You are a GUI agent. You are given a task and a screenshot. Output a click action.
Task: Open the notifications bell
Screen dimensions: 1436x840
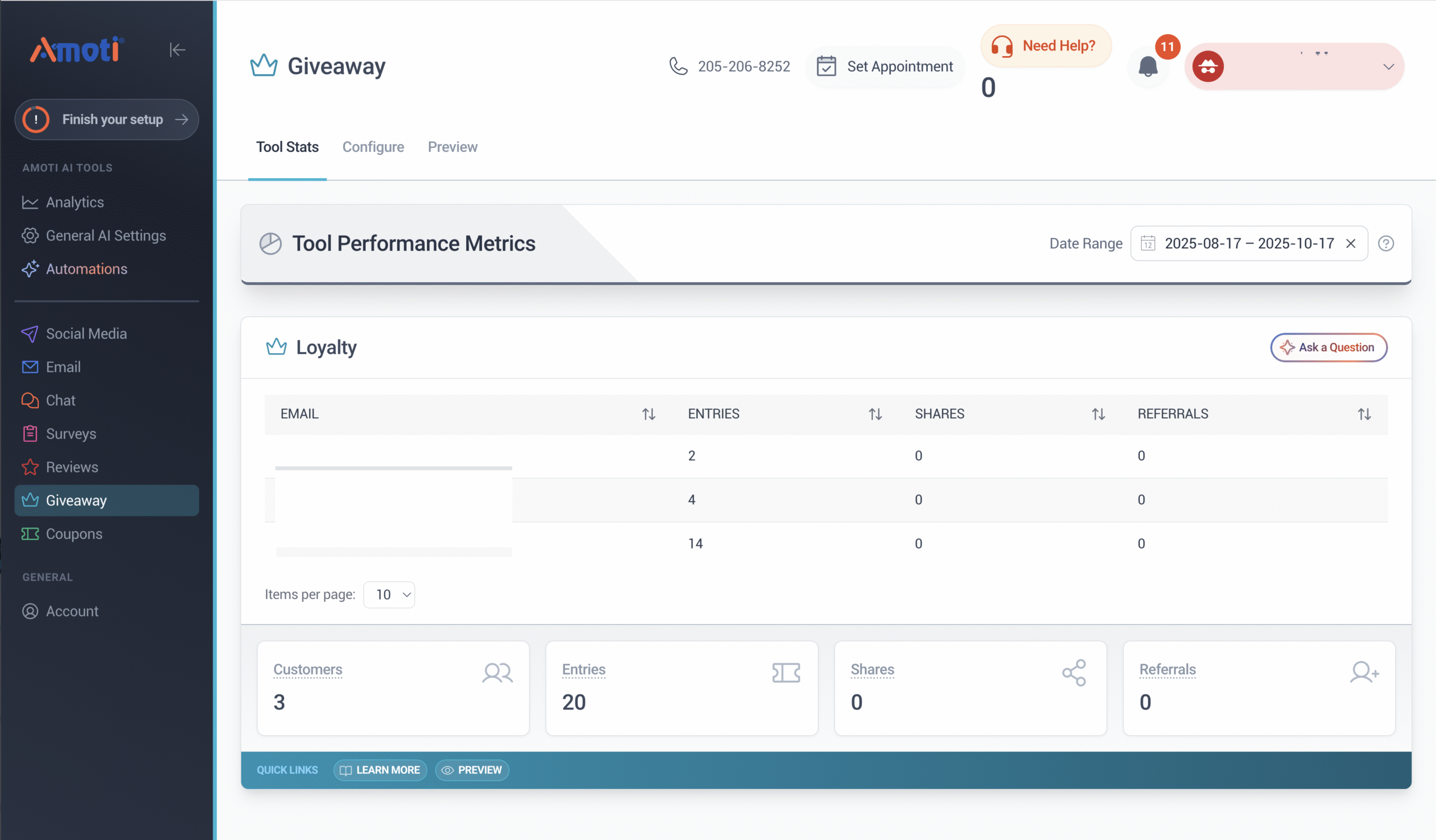1148,67
